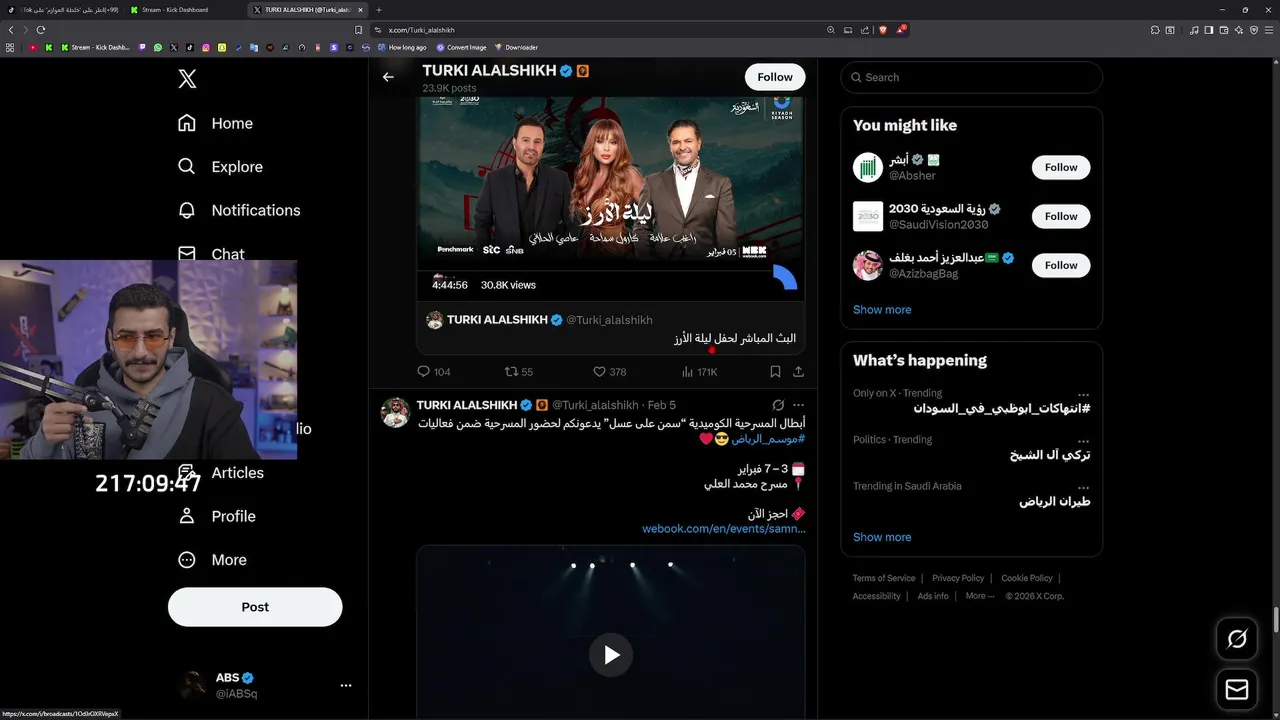The image size is (1280, 720).
Task: Open Brave Shields lion icon
Action: [x=883, y=30]
